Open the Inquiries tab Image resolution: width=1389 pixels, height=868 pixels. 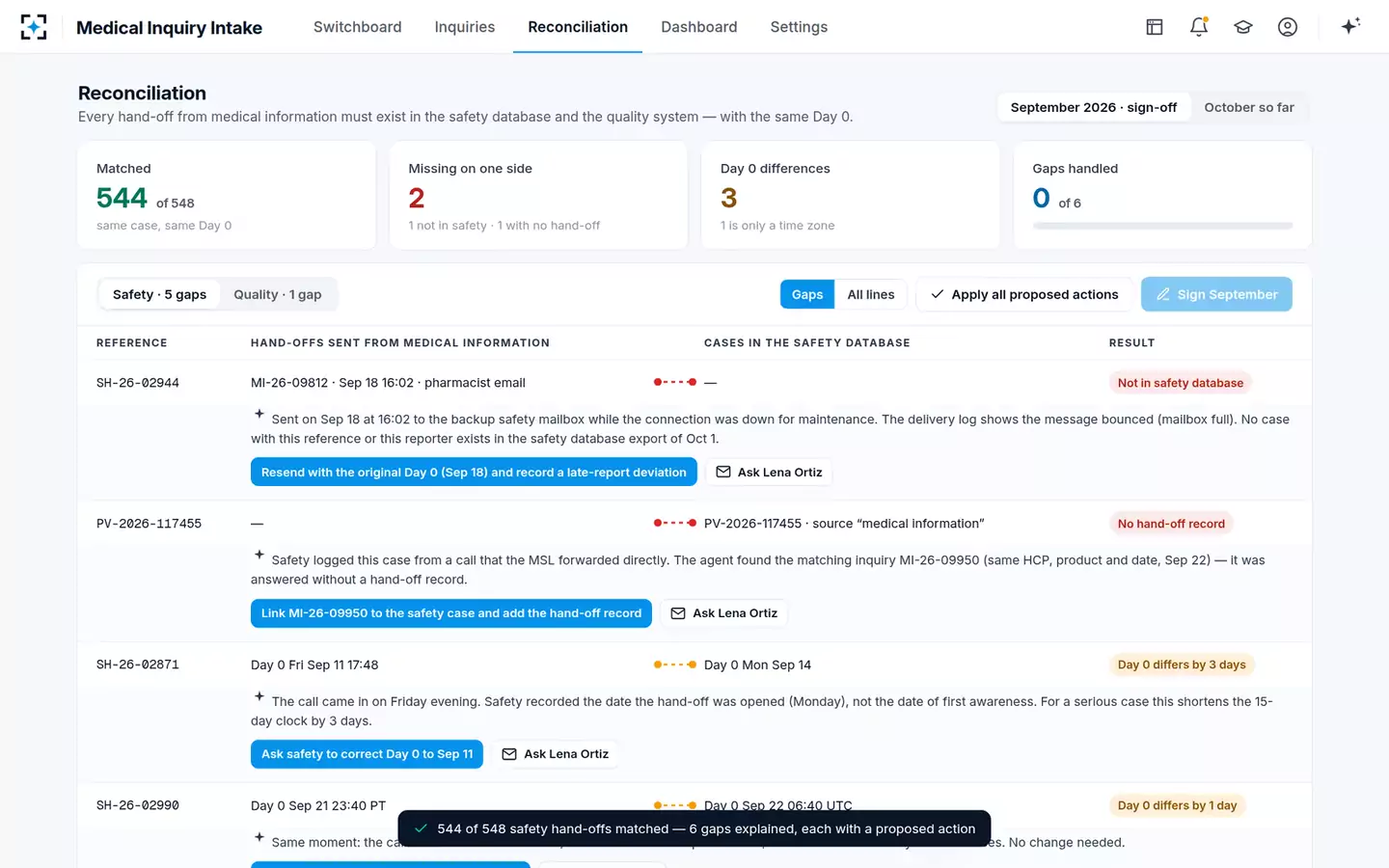pos(465,27)
